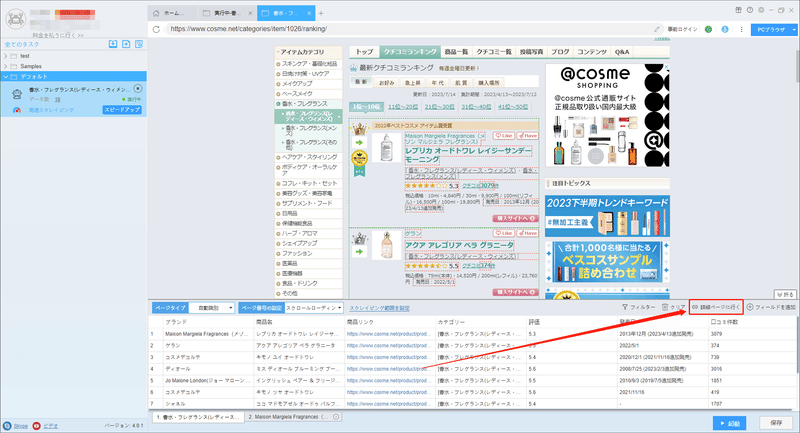
Task: Expand the Samples folder in the task tree
Action: (x=6, y=66)
